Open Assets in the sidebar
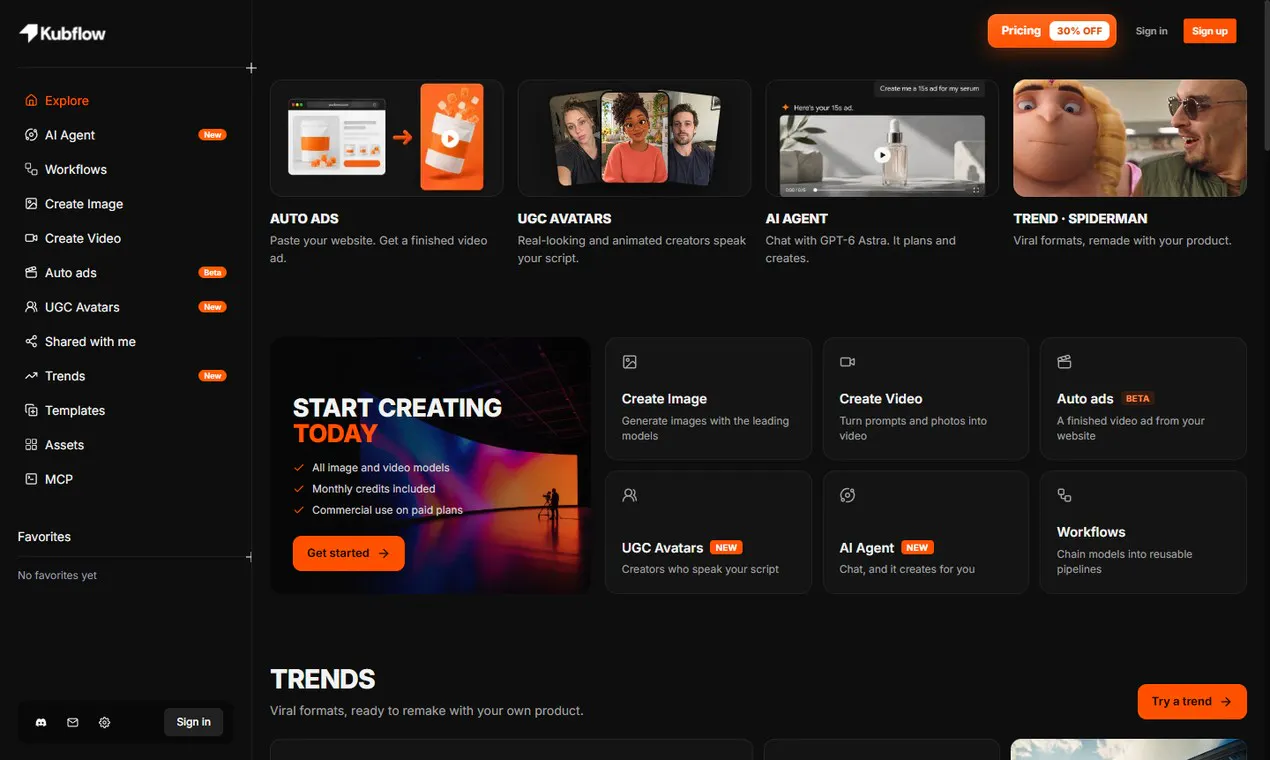This screenshot has width=1270, height=760. coord(126,445)
